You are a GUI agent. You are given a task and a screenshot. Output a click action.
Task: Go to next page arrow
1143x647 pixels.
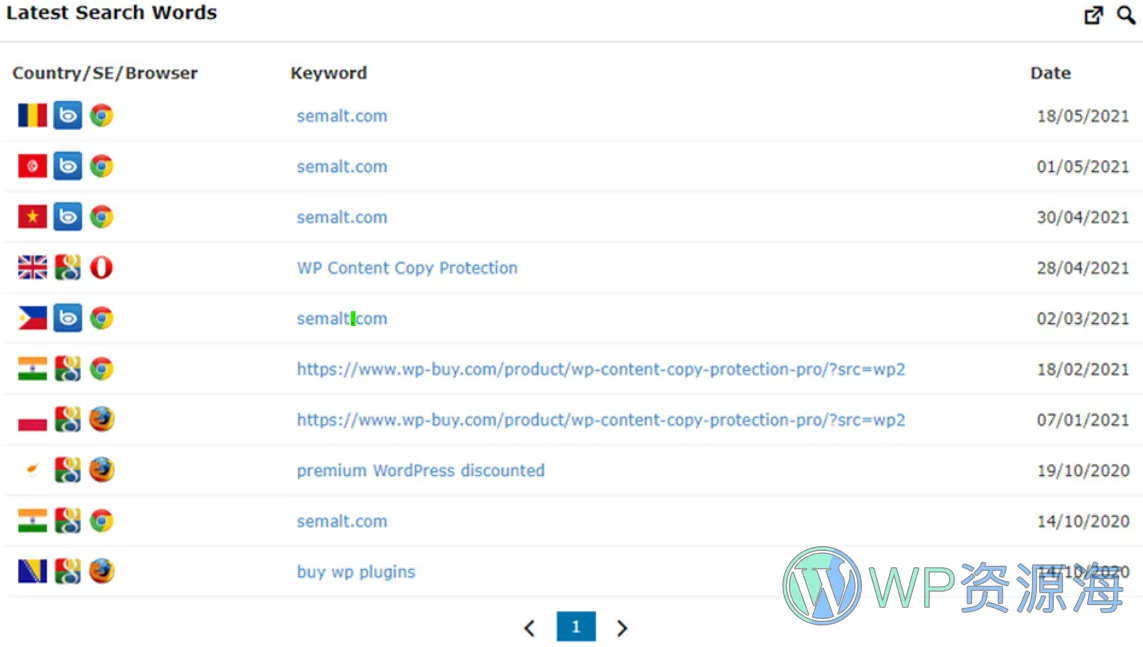tap(622, 627)
